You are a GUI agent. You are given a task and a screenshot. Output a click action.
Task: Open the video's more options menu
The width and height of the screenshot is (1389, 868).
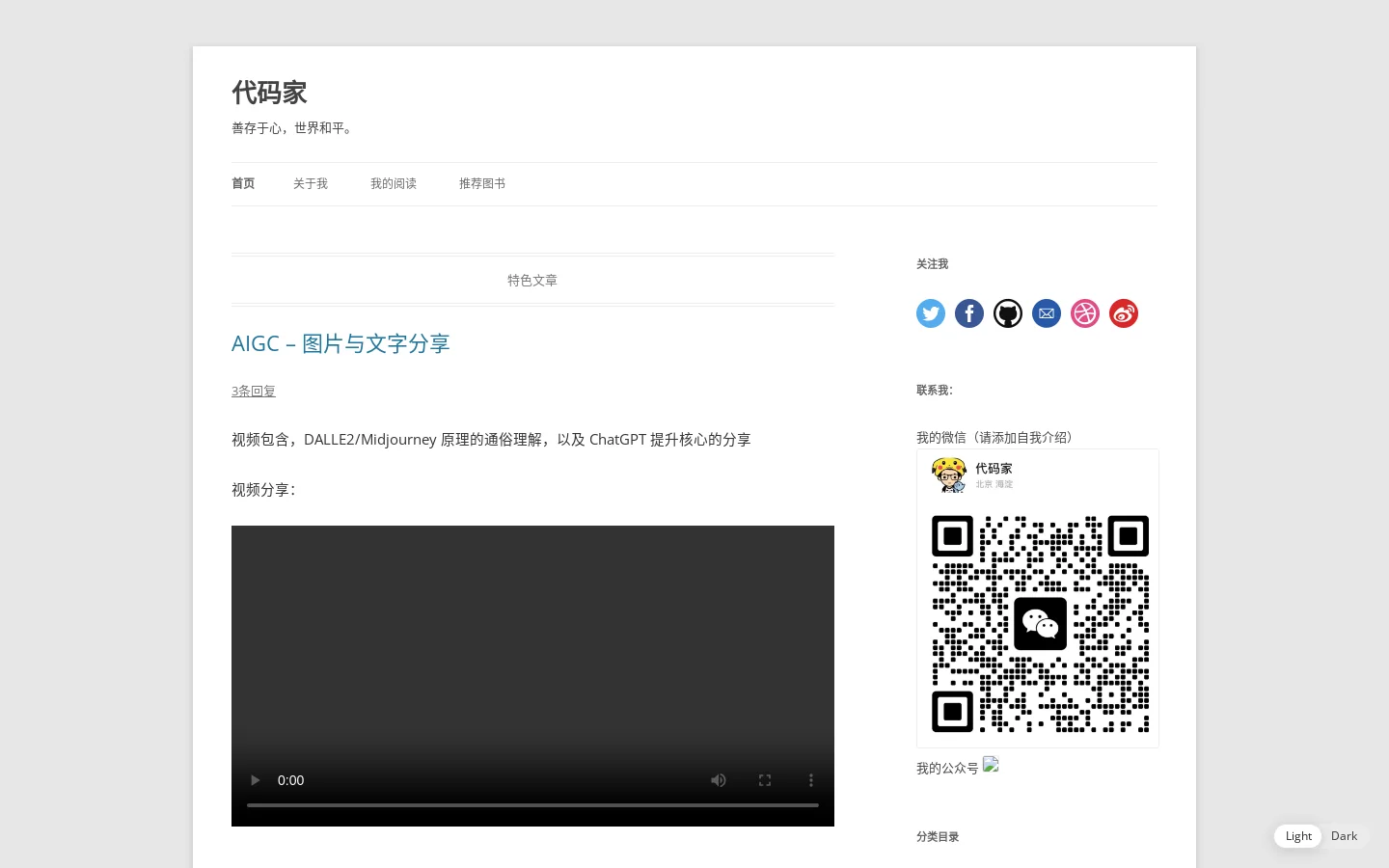(x=811, y=780)
